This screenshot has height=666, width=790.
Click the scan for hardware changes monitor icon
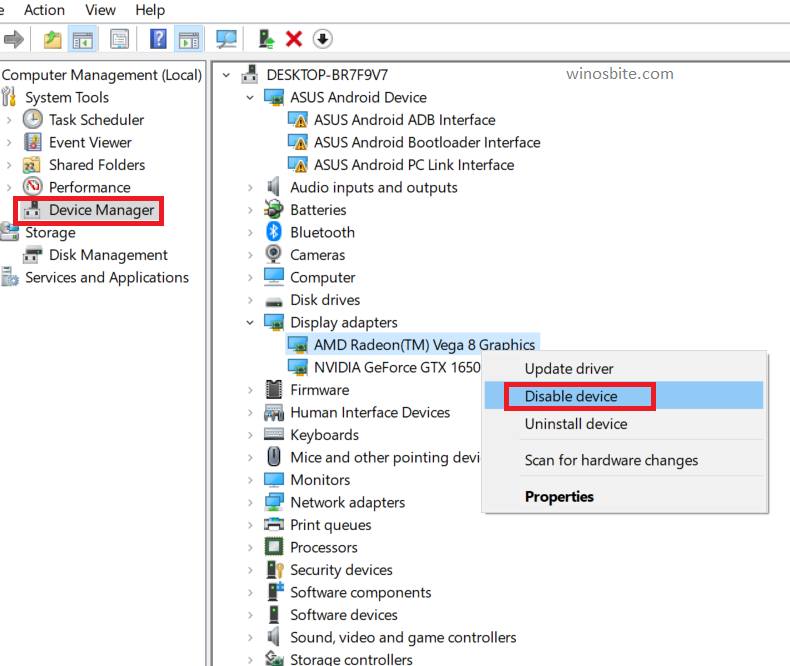pyautogui.click(x=226, y=39)
